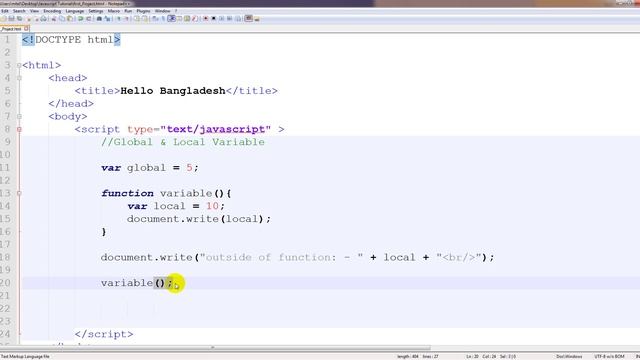
Task: Click the Save All toolbar icon
Action: 20,18
